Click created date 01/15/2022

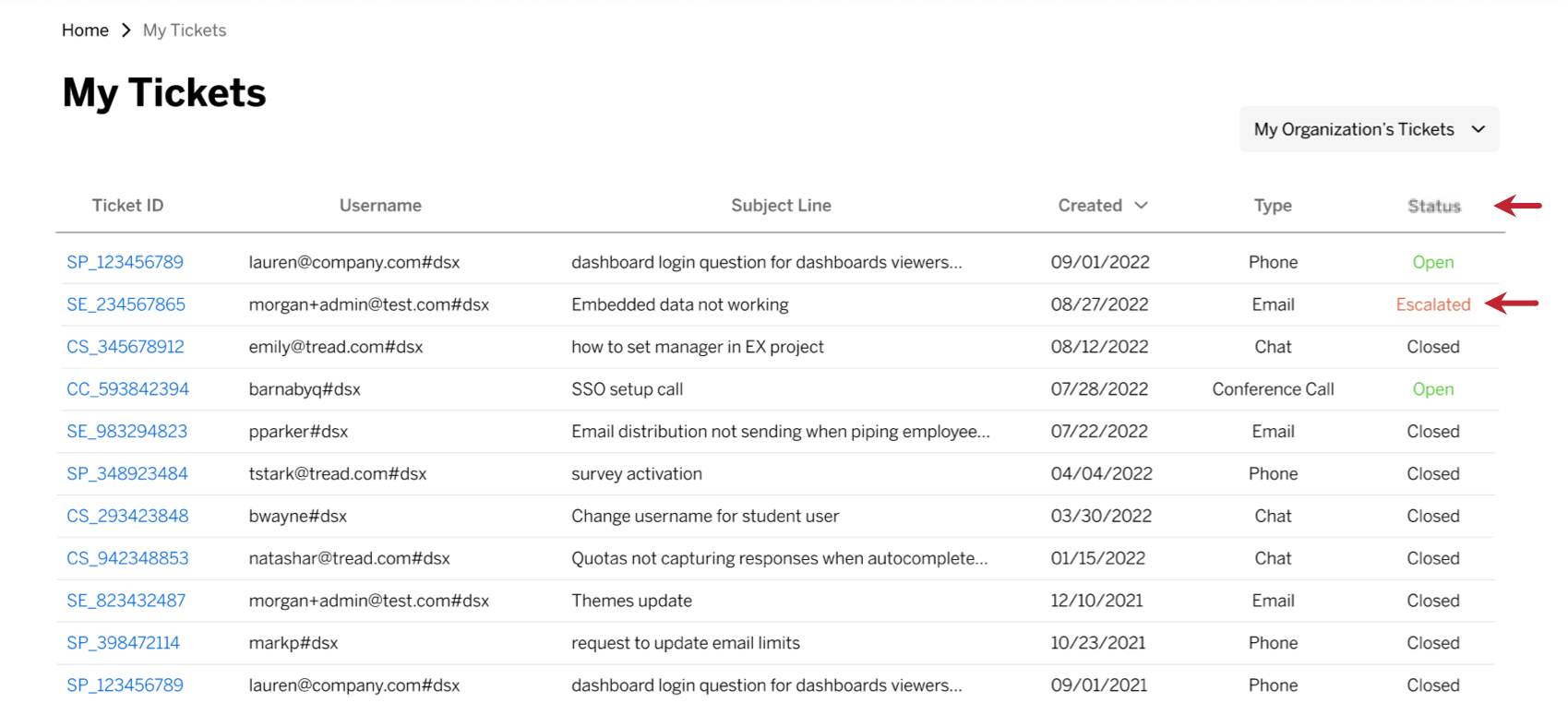point(1098,559)
